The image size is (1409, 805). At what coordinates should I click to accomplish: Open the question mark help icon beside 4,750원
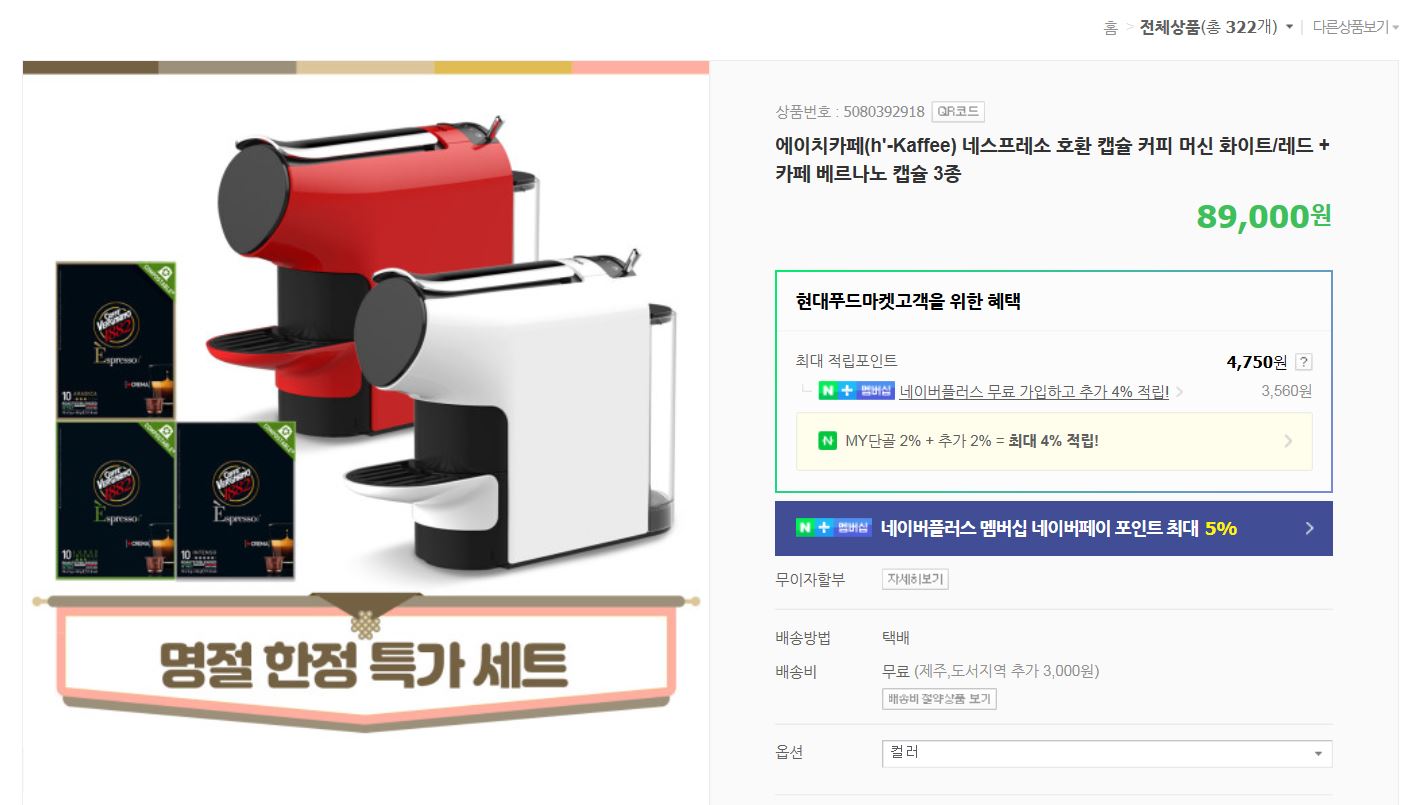pyautogui.click(x=1303, y=362)
